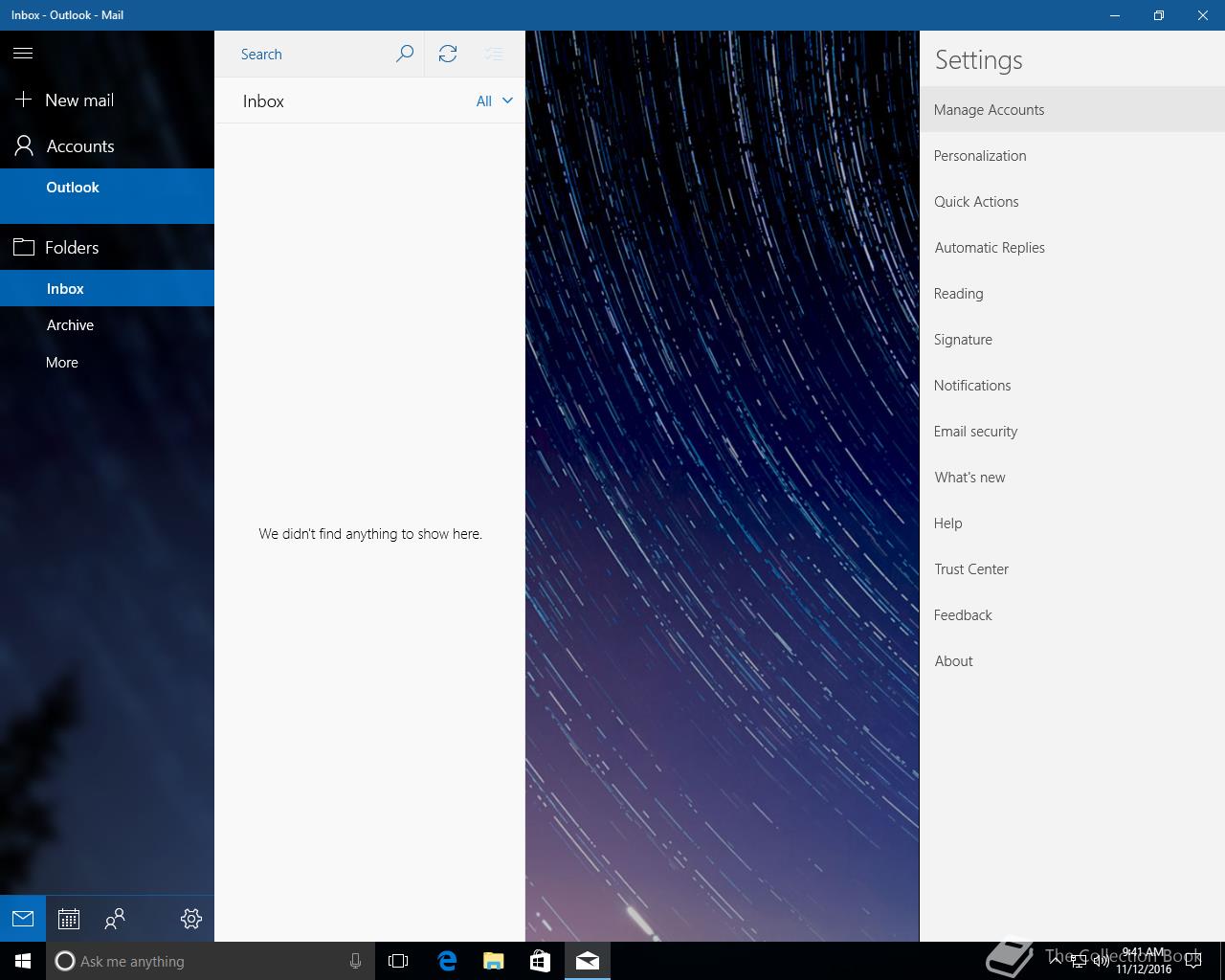1225x980 pixels.
Task: Sync this view with refresh icon
Action: click(x=448, y=54)
